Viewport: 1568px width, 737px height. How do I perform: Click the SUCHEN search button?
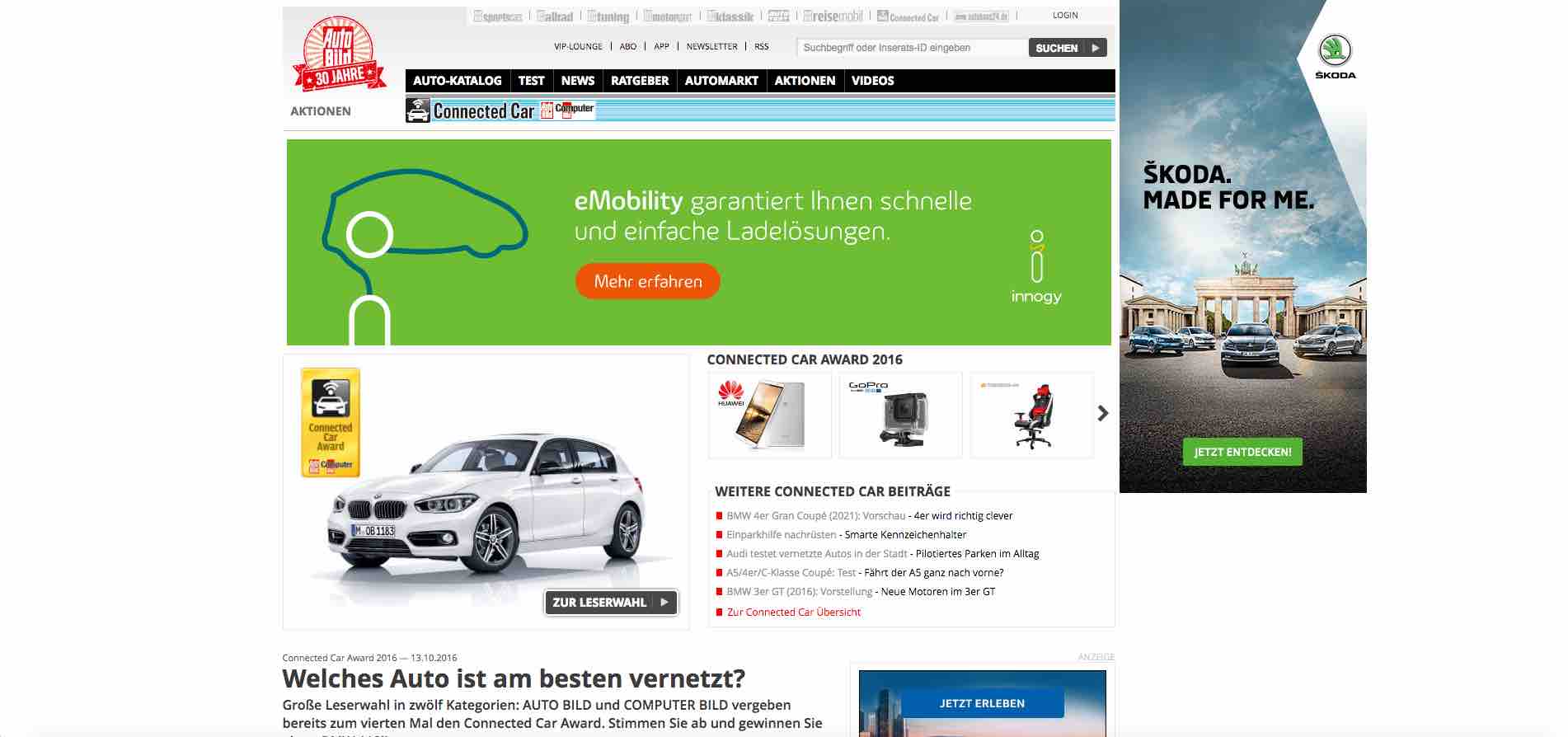(1068, 48)
